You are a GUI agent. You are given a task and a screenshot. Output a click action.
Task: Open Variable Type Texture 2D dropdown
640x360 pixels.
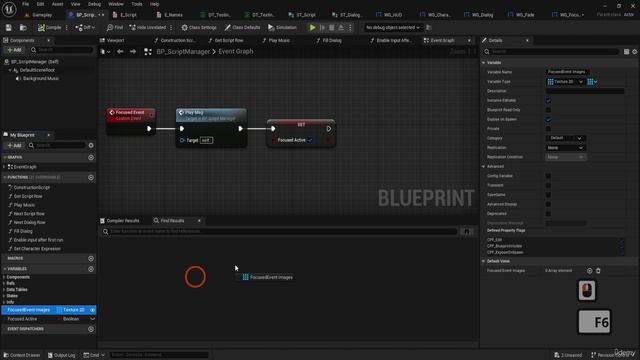click(565, 82)
